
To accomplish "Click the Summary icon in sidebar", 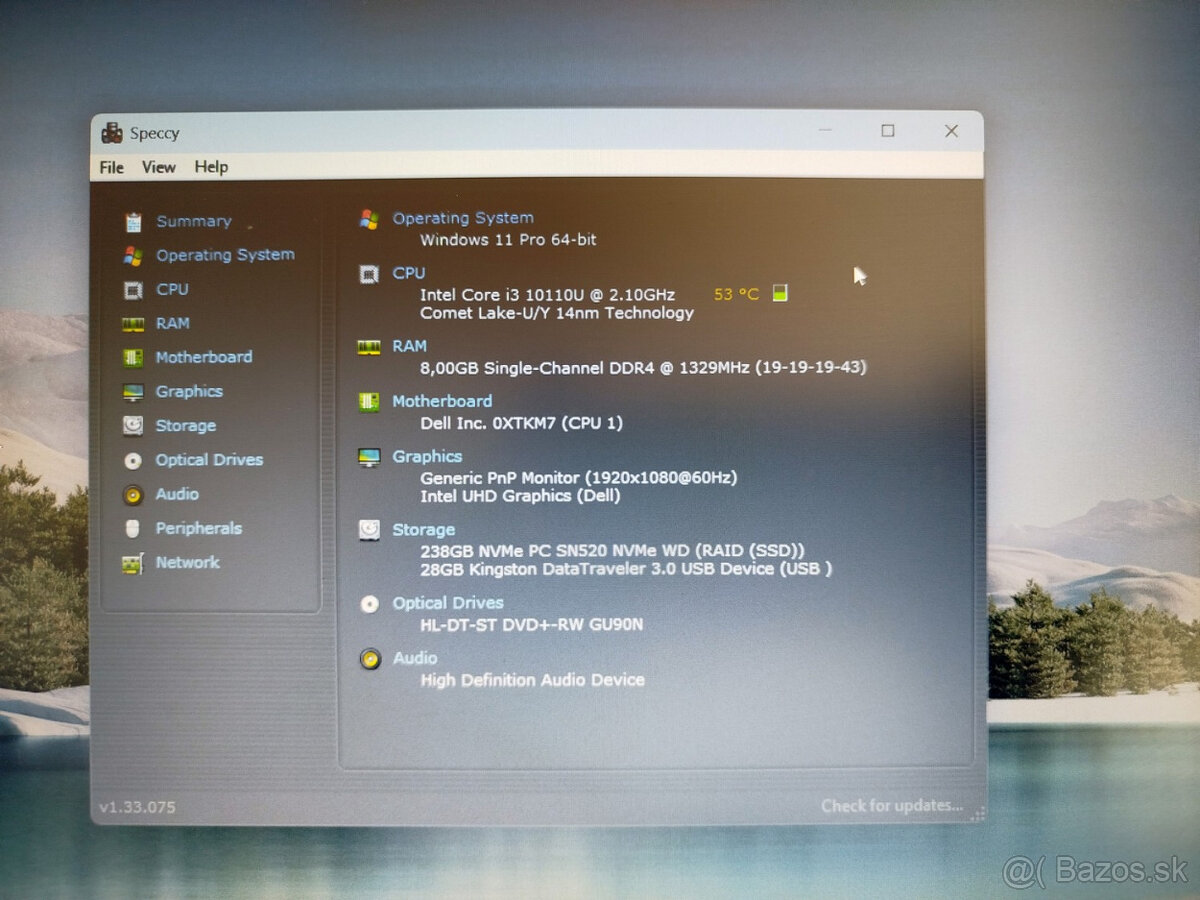I will click(133, 222).
